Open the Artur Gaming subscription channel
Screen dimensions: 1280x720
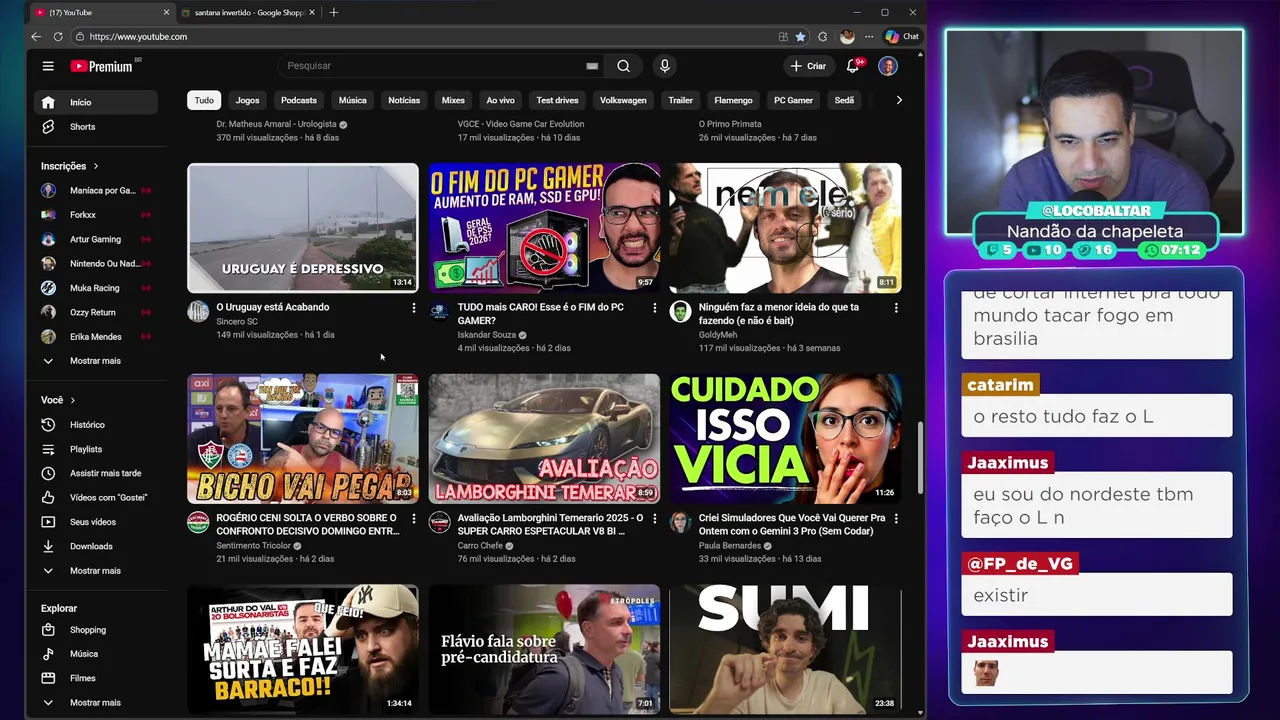(97, 239)
